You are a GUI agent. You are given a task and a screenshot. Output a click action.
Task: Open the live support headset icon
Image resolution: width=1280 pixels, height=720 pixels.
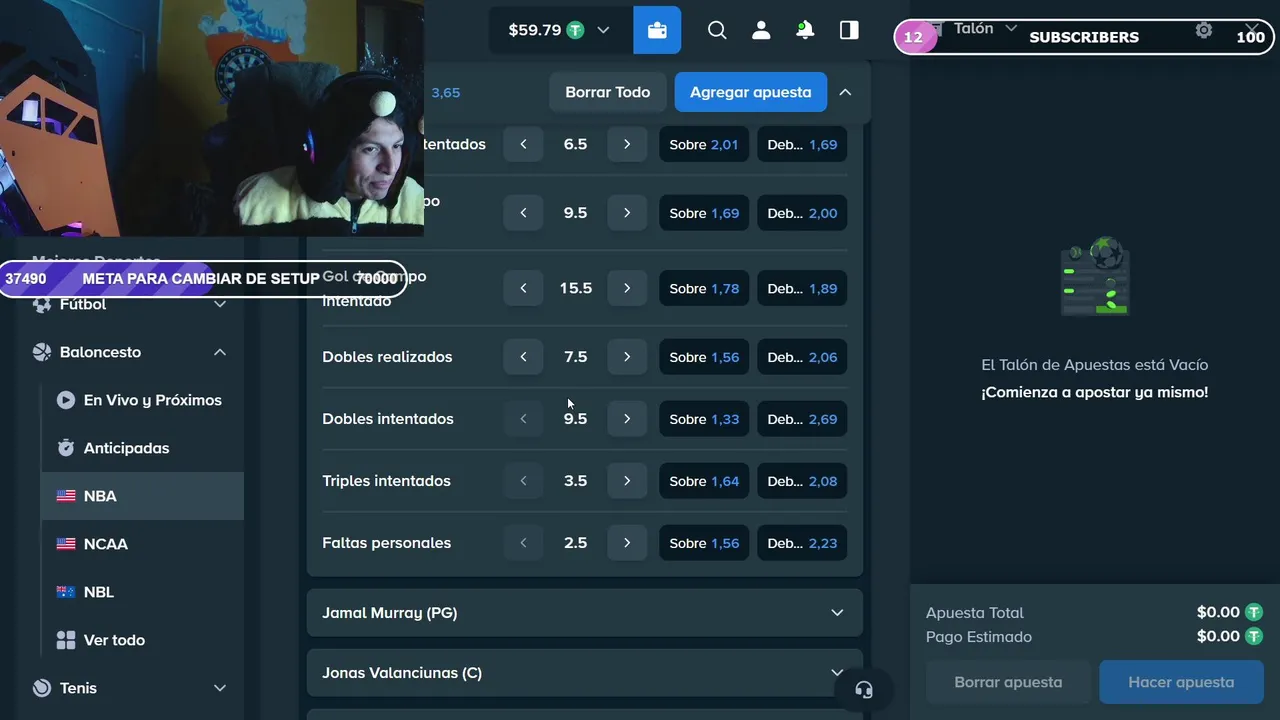[864, 690]
